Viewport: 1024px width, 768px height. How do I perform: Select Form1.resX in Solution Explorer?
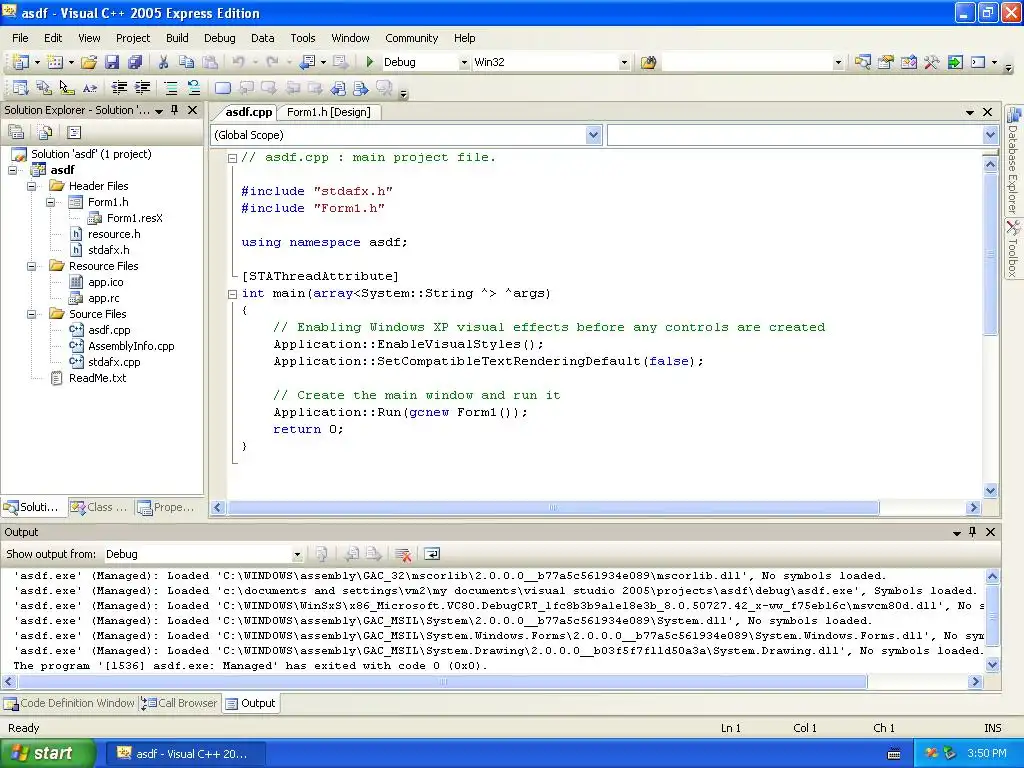pyautogui.click(x=135, y=218)
